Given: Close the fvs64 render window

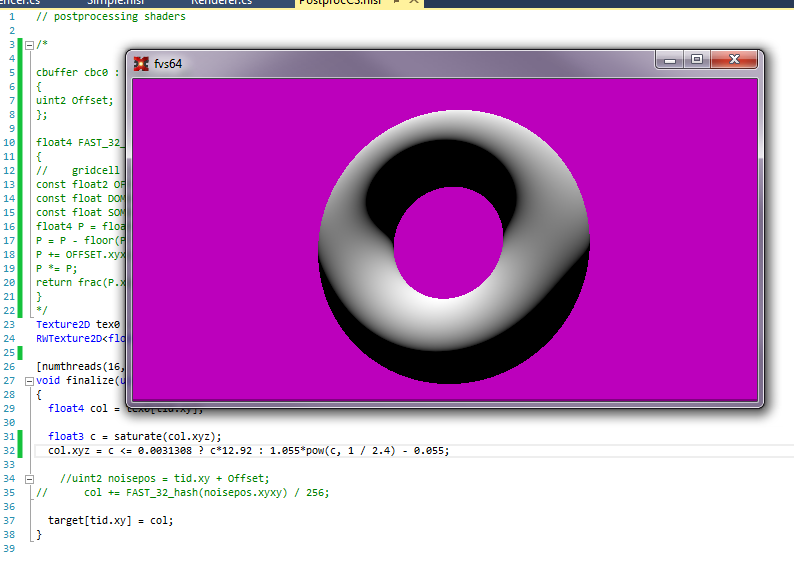Looking at the screenshot, I should coord(734,60).
